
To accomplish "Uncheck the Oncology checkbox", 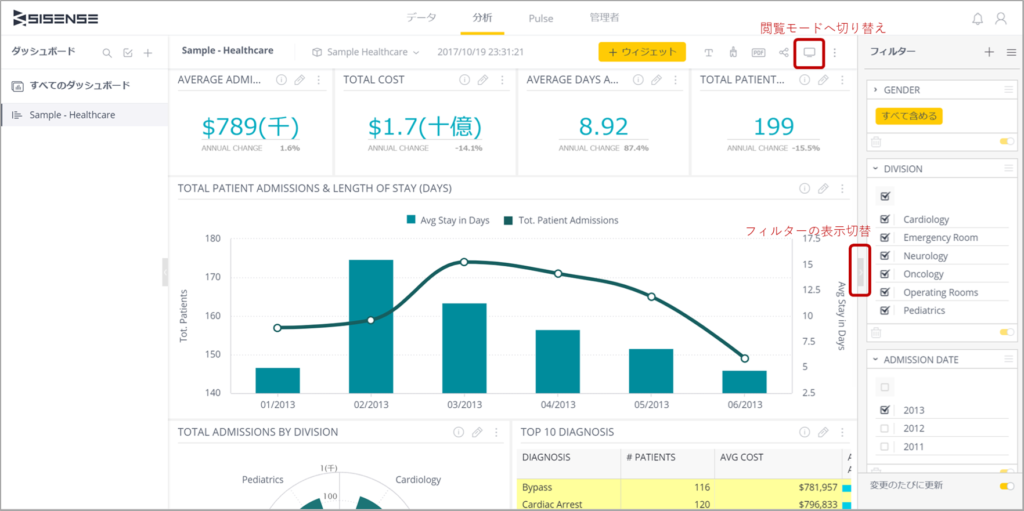I will (x=885, y=274).
